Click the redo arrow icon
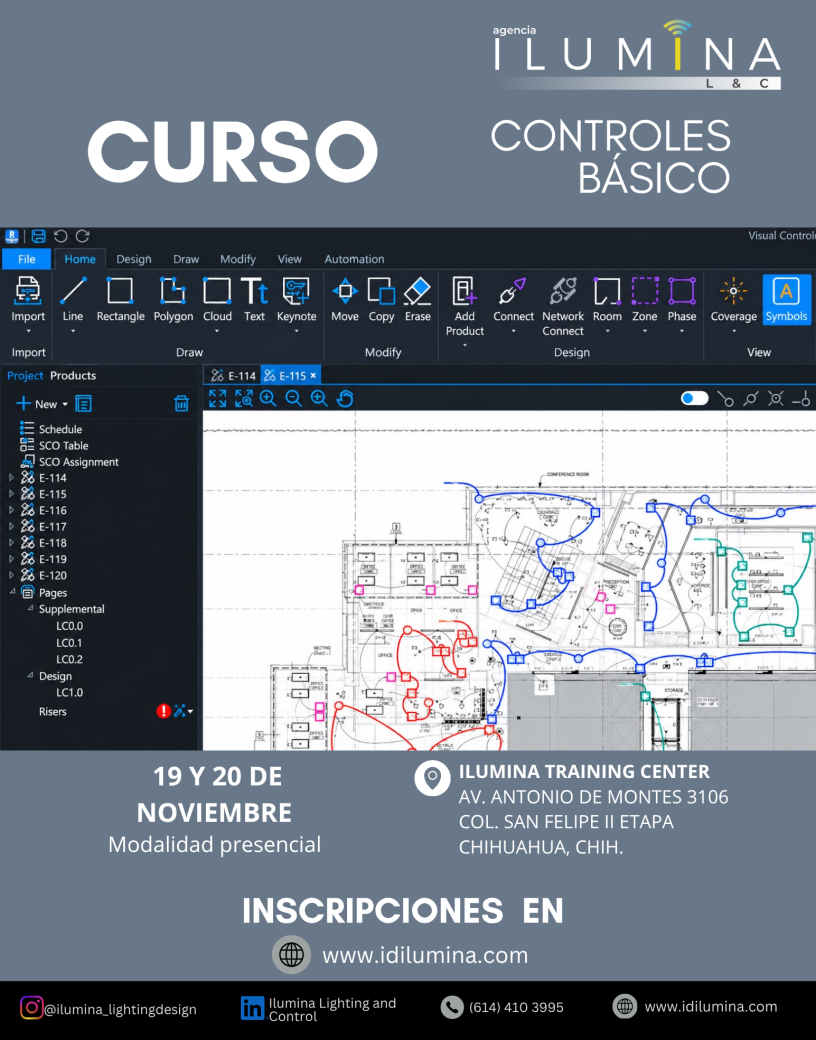The width and height of the screenshot is (816, 1040). click(x=82, y=236)
